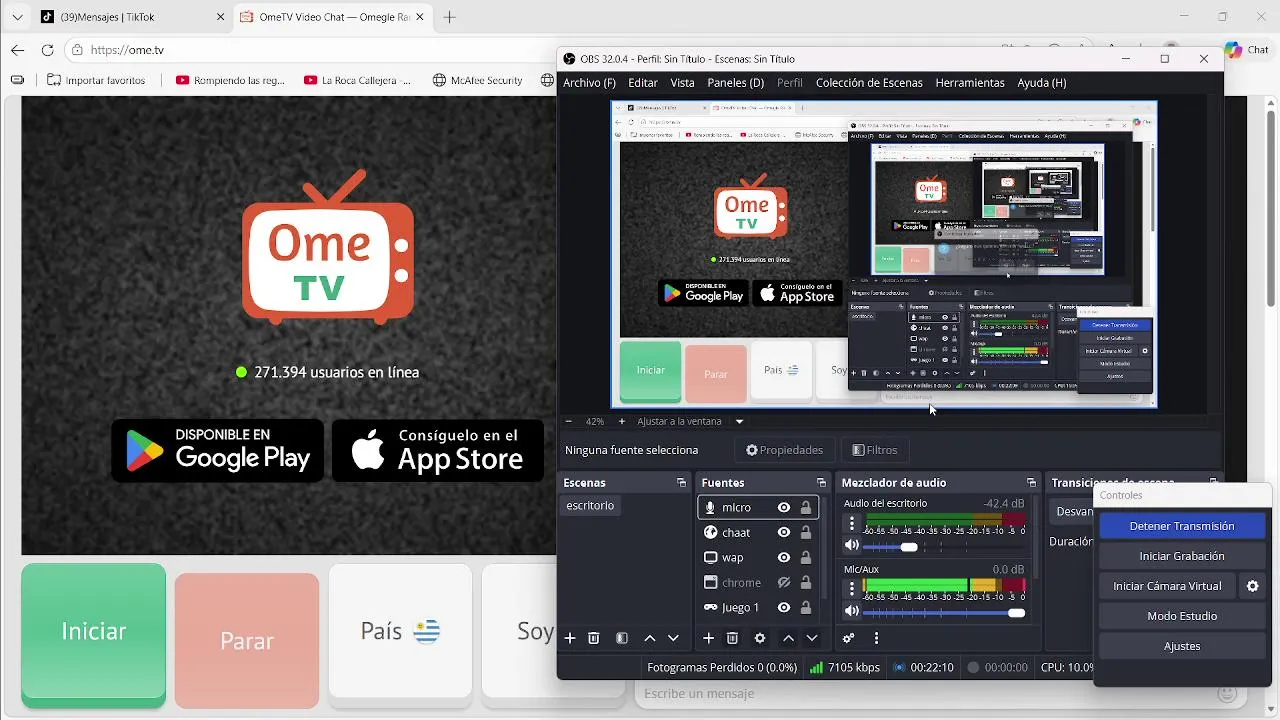
Task: Open advanced audio properties gears icon
Action: [849, 638]
